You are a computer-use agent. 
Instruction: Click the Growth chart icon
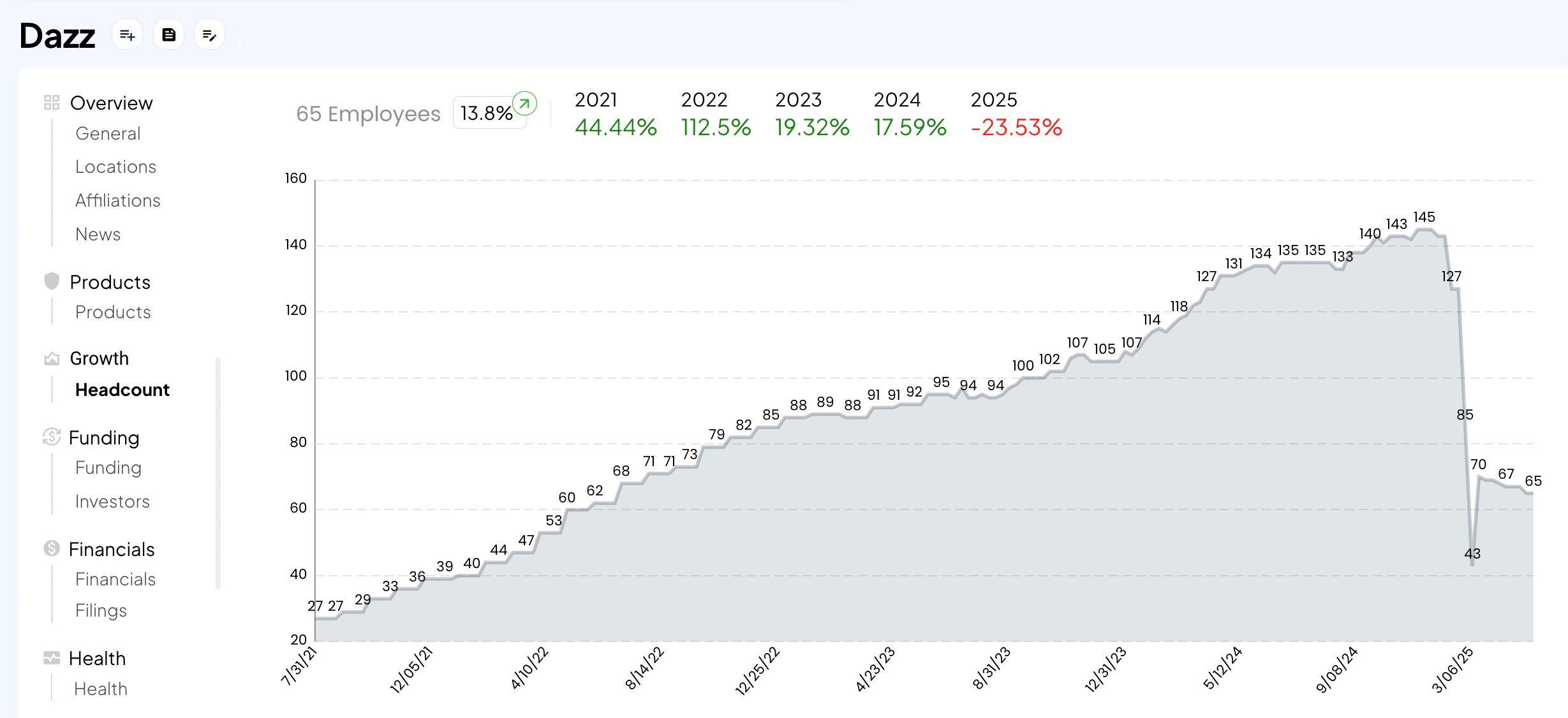pyautogui.click(x=52, y=358)
